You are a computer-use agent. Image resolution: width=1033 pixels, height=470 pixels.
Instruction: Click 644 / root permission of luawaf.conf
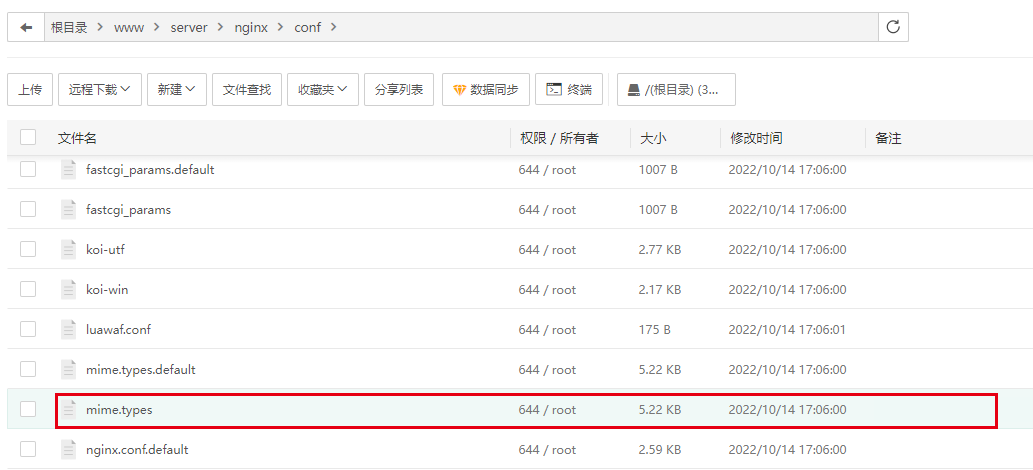(547, 330)
